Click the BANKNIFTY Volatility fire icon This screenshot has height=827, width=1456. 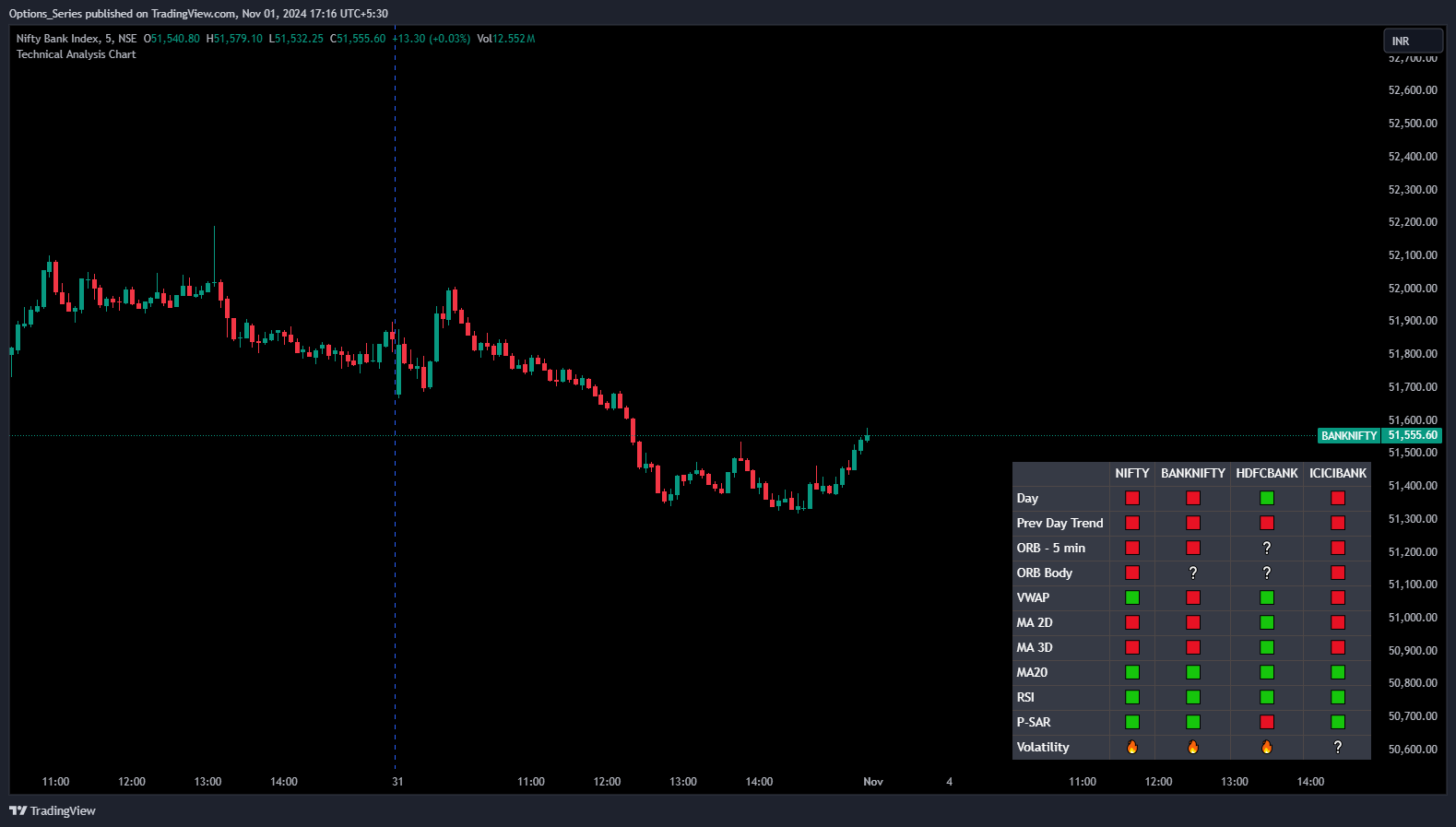click(x=1193, y=747)
